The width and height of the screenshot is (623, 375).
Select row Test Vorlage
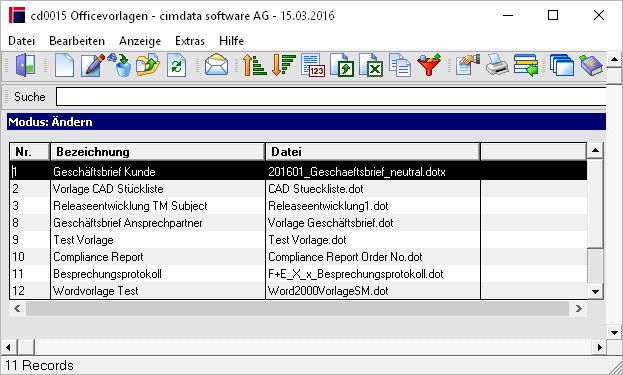tap(298, 240)
